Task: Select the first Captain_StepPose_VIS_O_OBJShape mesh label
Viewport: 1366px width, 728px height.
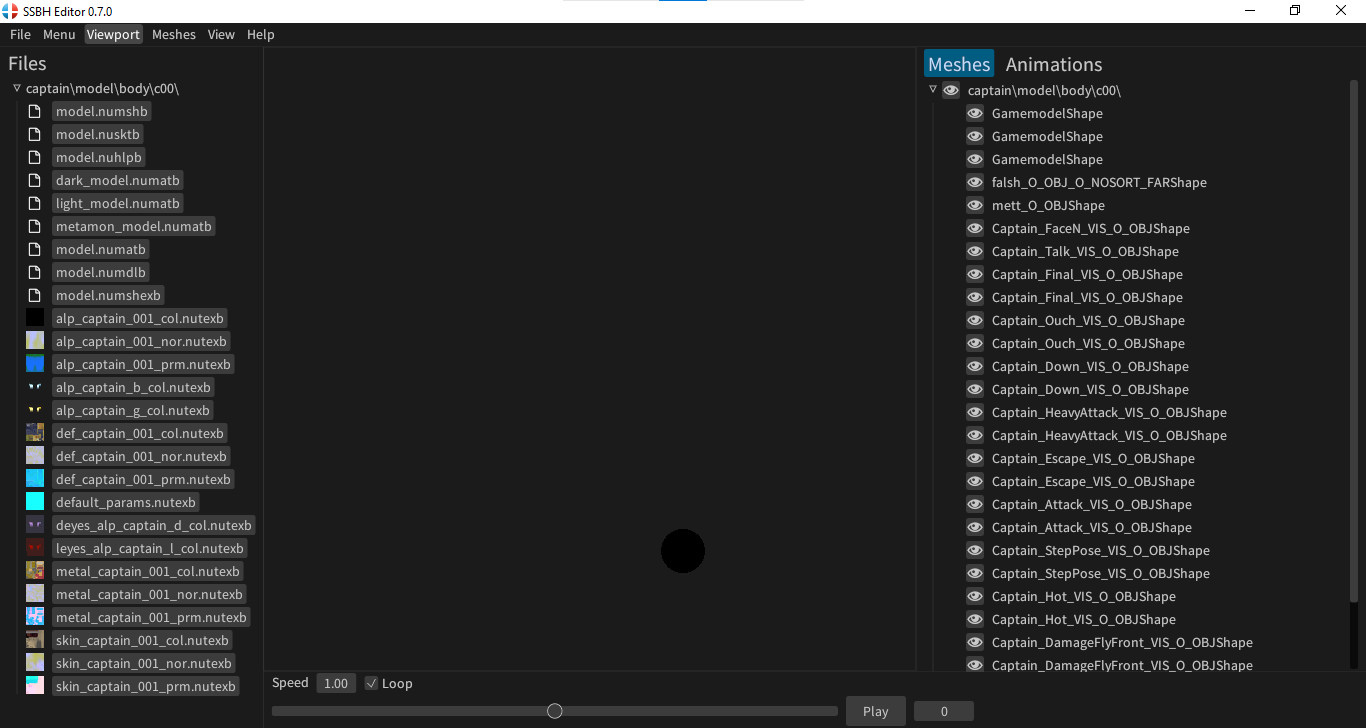Action: tap(1101, 550)
